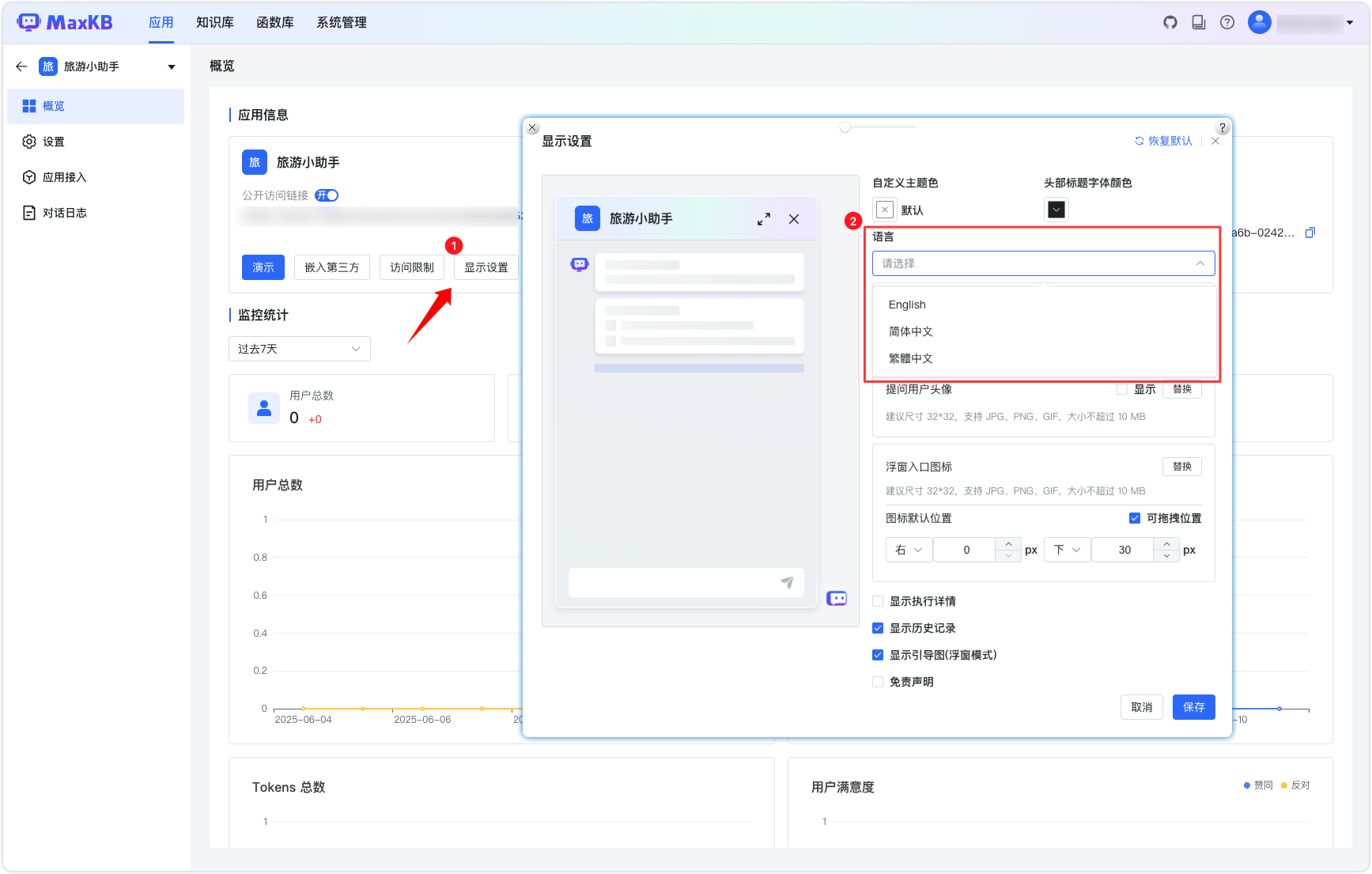The width and height of the screenshot is (1372, 874).
Task: Open 对话日志 in the sidebar
Action: [64, 213]
